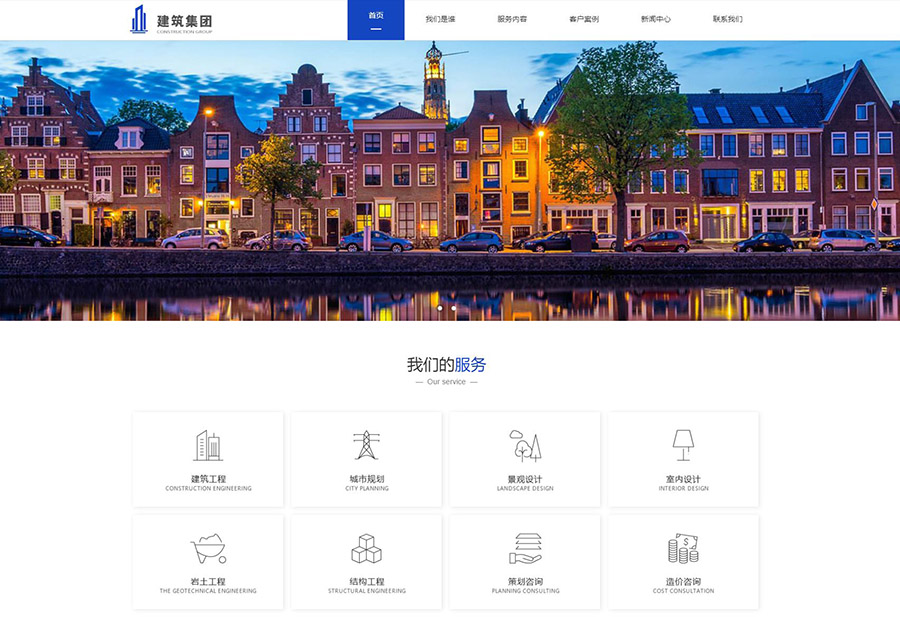The width and height of the screenshot is (900, 617).
Task: Go to the 首页 navigation tab
Action: (x=376, y=18)
